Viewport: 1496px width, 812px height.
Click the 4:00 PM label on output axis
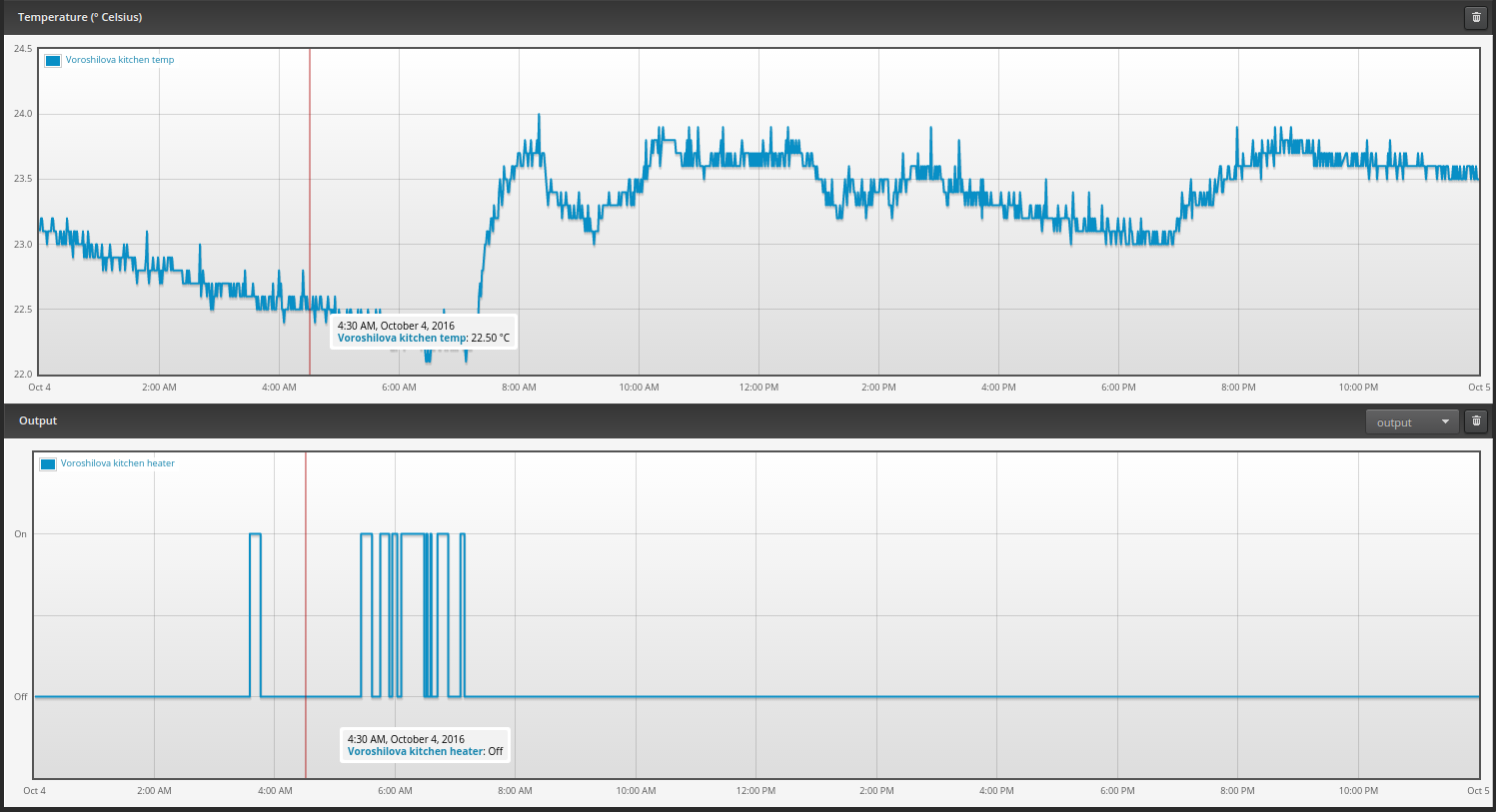click(x=996, y=791)
